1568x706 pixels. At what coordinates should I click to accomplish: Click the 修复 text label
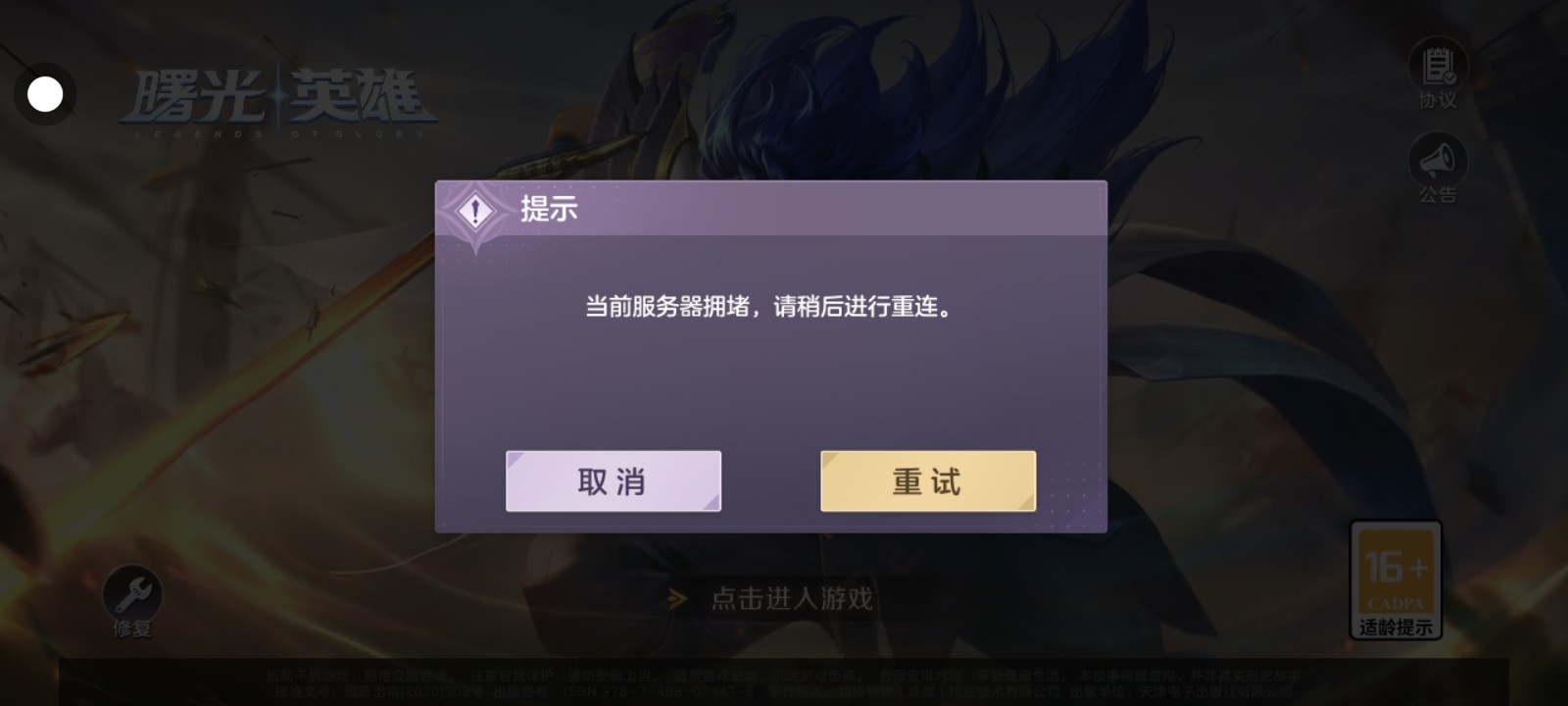(132, 629)
